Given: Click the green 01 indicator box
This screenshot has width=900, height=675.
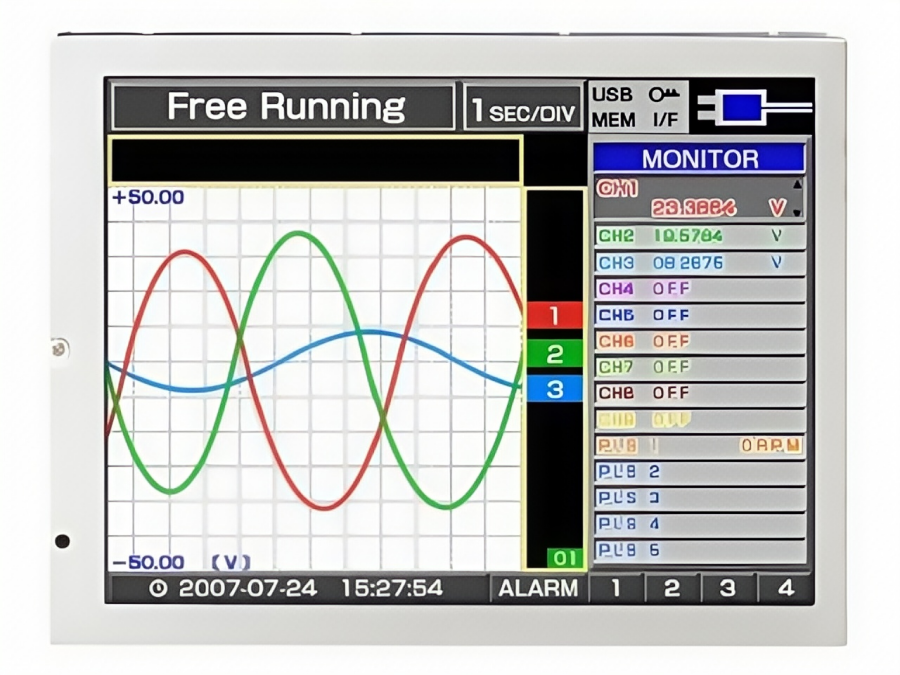Looking at the screenshot, I should (562, 557).
